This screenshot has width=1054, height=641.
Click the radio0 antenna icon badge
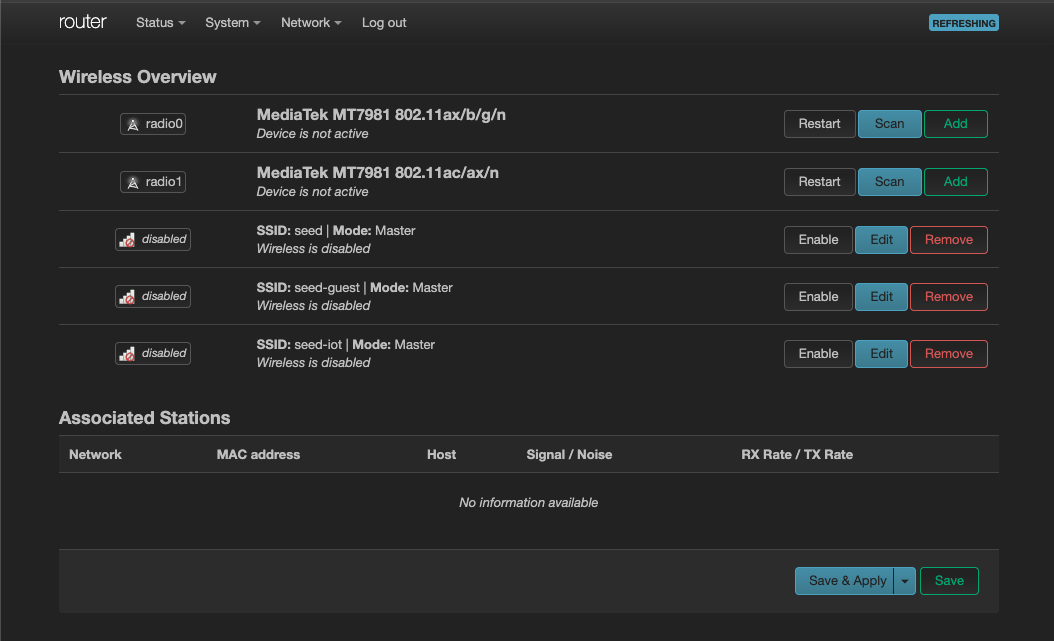pyautogui.click(x=153, y=124)
